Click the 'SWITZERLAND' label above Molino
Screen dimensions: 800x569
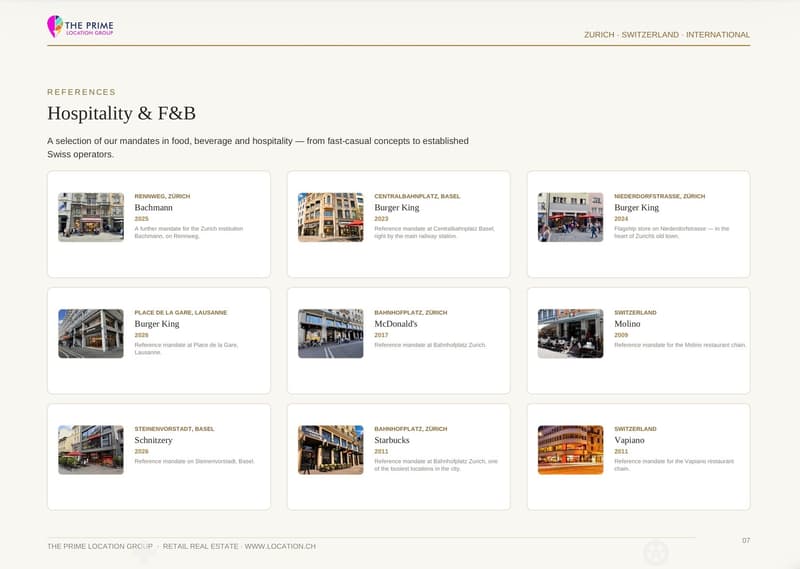tap(635, 312)
